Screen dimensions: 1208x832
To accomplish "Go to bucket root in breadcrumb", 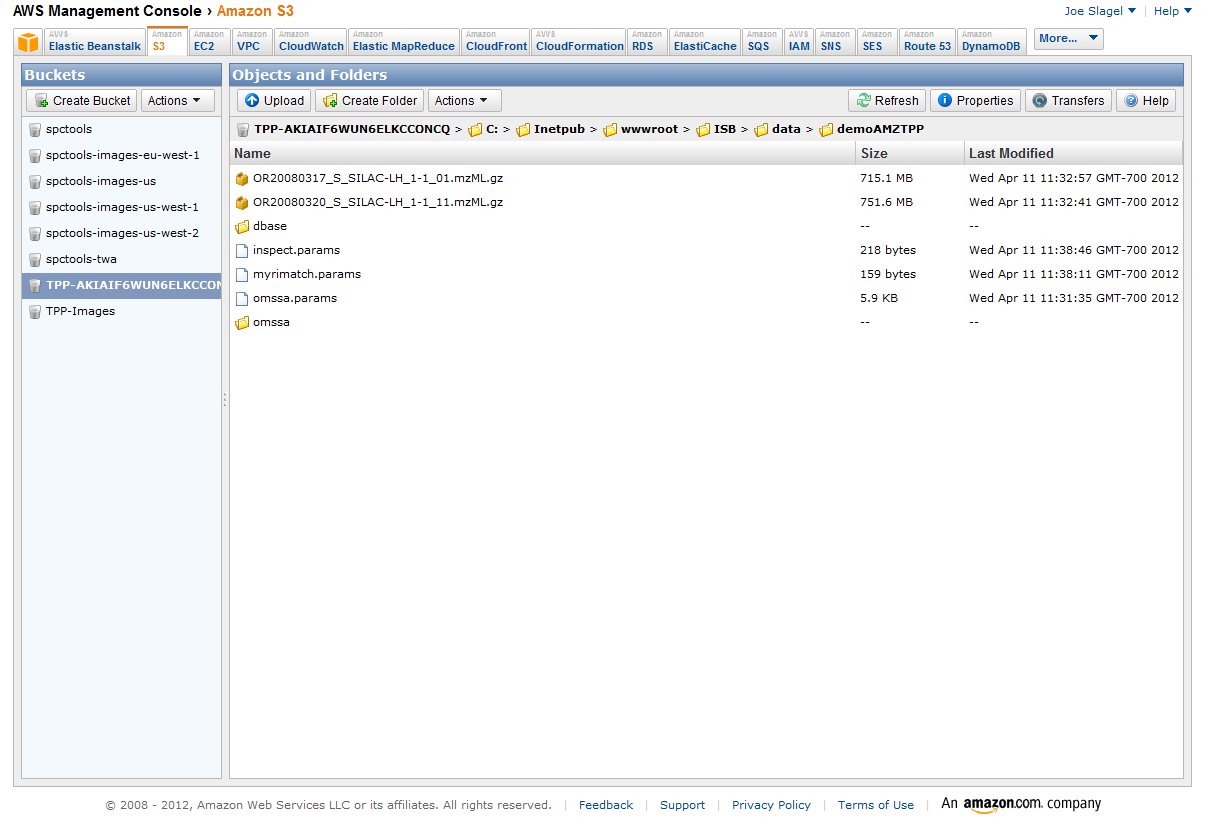I will (352, 129).
